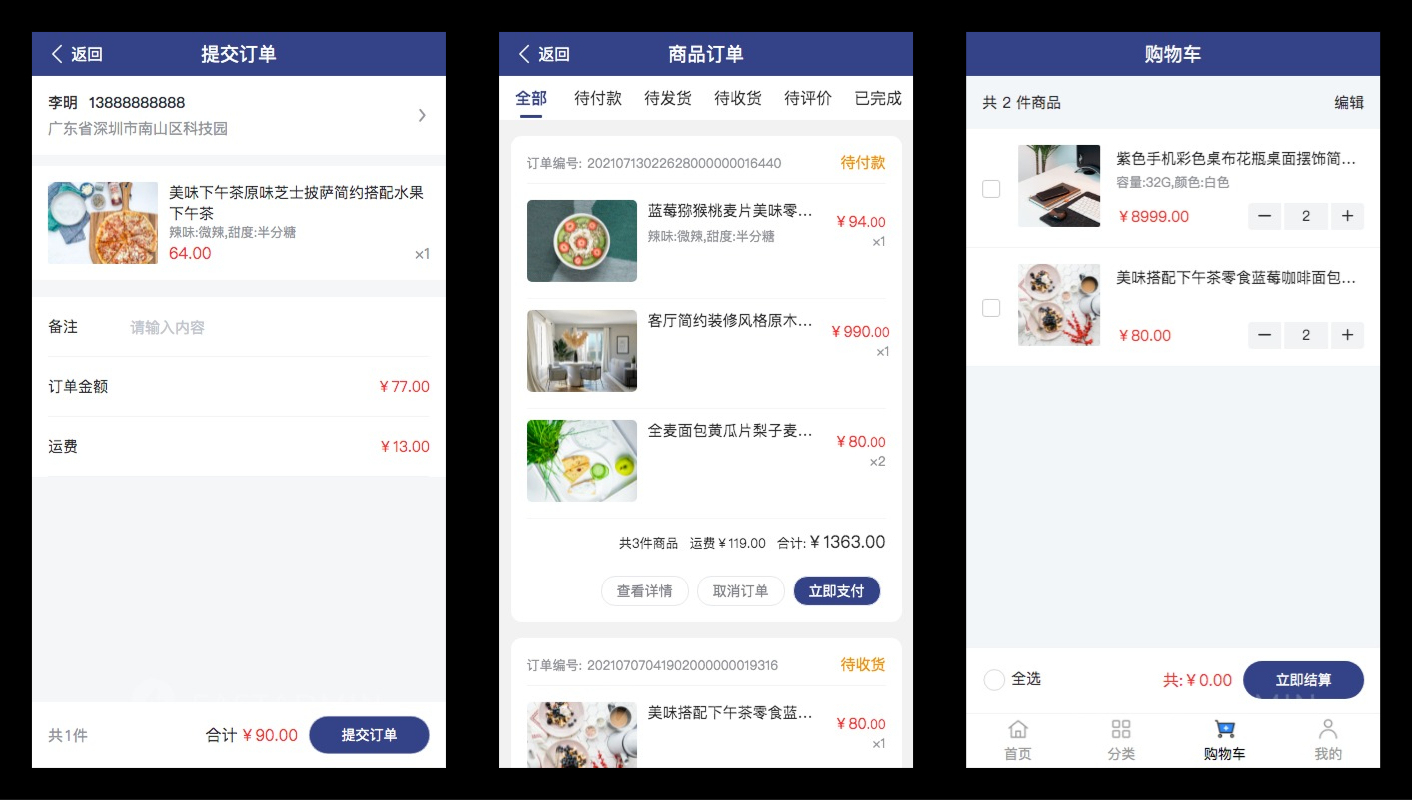The height and width of the screenshot is (800, 1412).
Task: Go back from the 商品订单 screen
Action: click(544, 54)
